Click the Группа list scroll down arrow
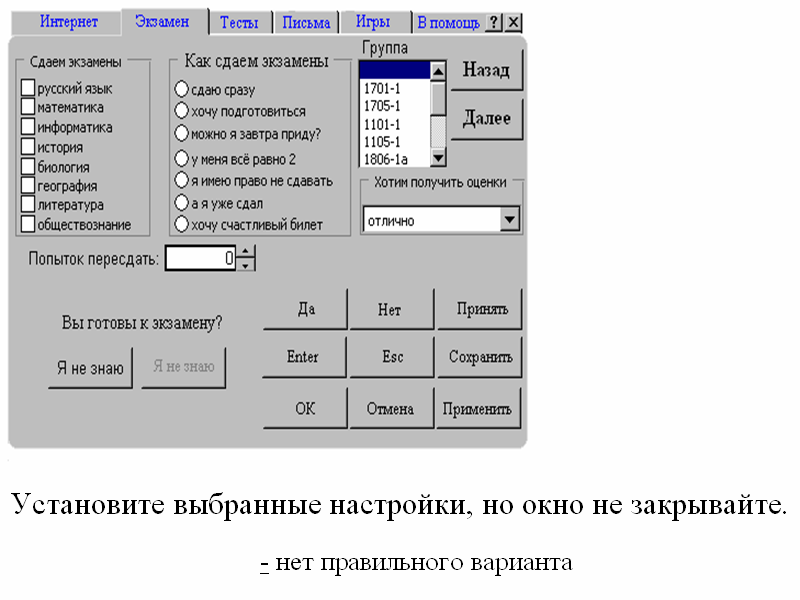The height and width of the screenshot is (600, 800). (438, 158)
